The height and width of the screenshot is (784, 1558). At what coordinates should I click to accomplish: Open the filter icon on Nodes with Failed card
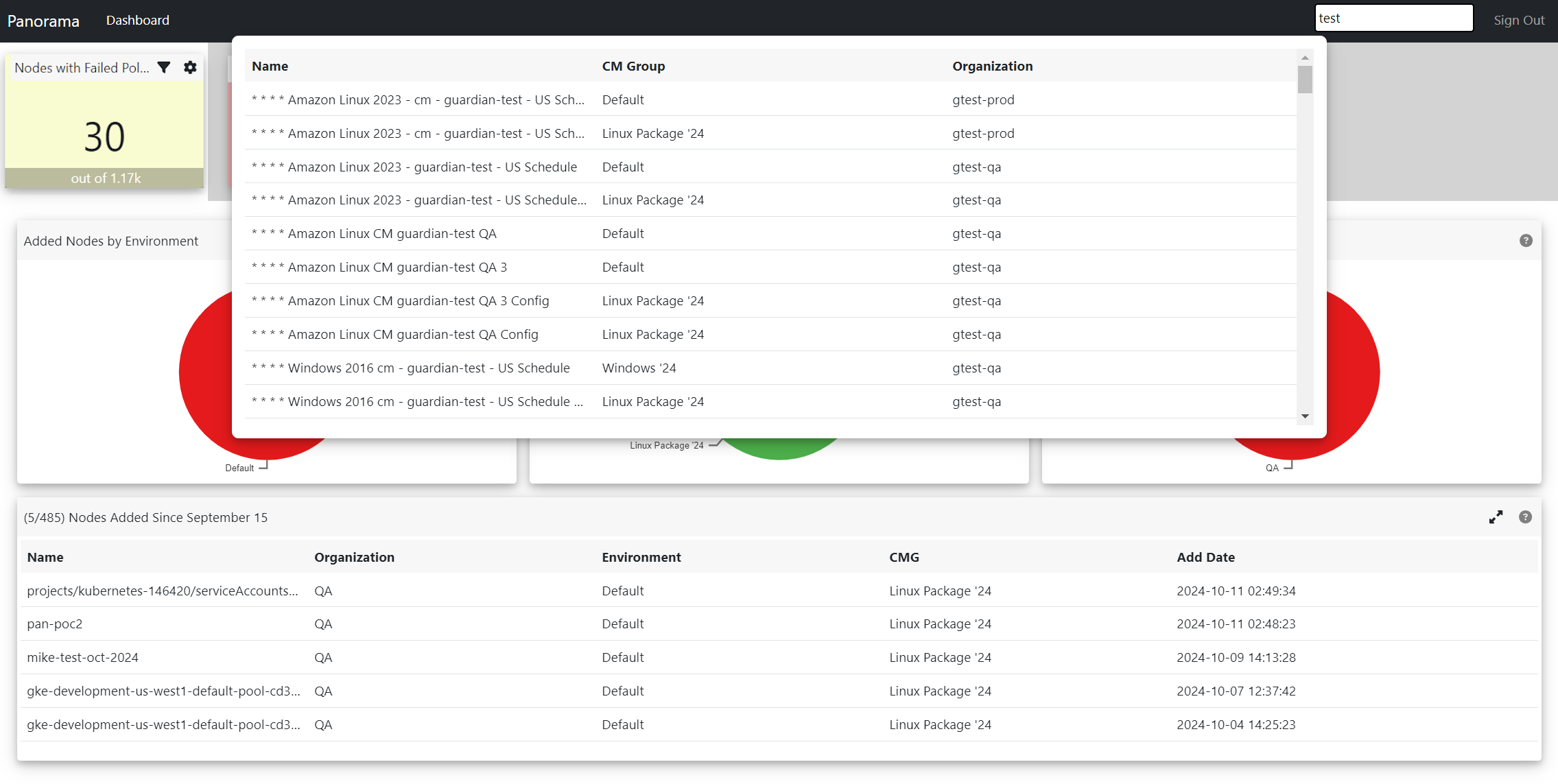point(164,67)
